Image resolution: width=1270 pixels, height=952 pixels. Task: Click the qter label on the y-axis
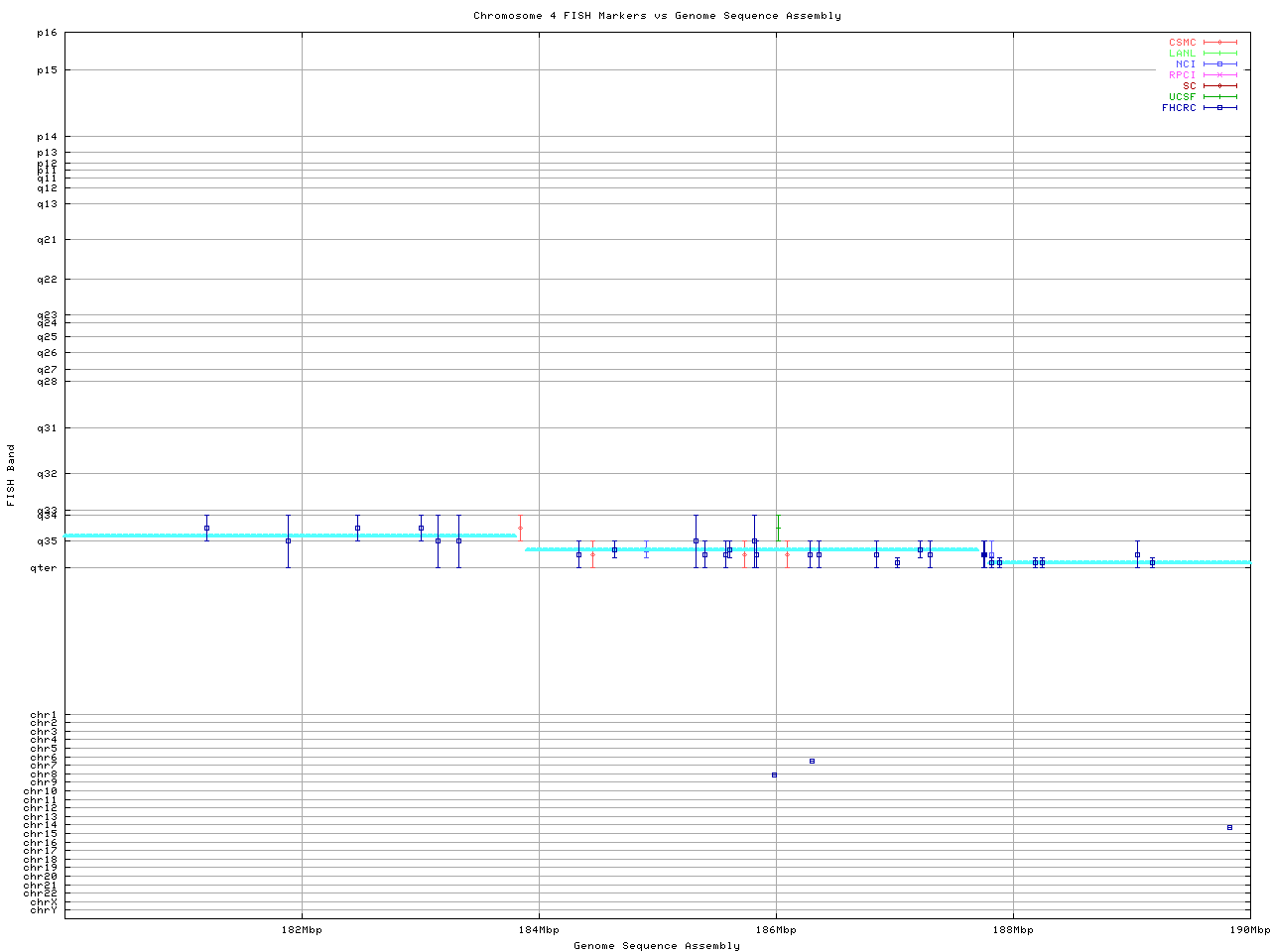tap(45, 567)
